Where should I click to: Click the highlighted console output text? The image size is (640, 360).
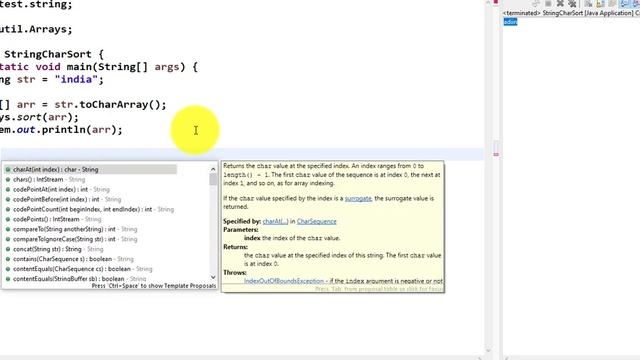[x=510, y=22]
